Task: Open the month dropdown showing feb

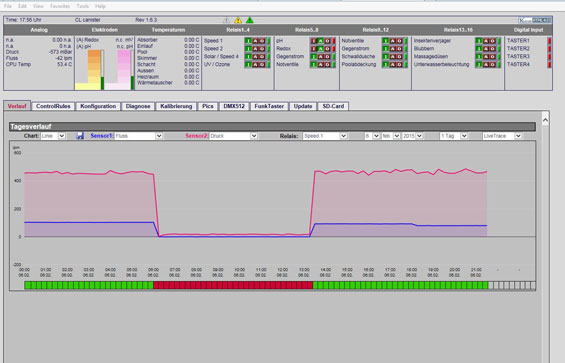Action: 391,136
